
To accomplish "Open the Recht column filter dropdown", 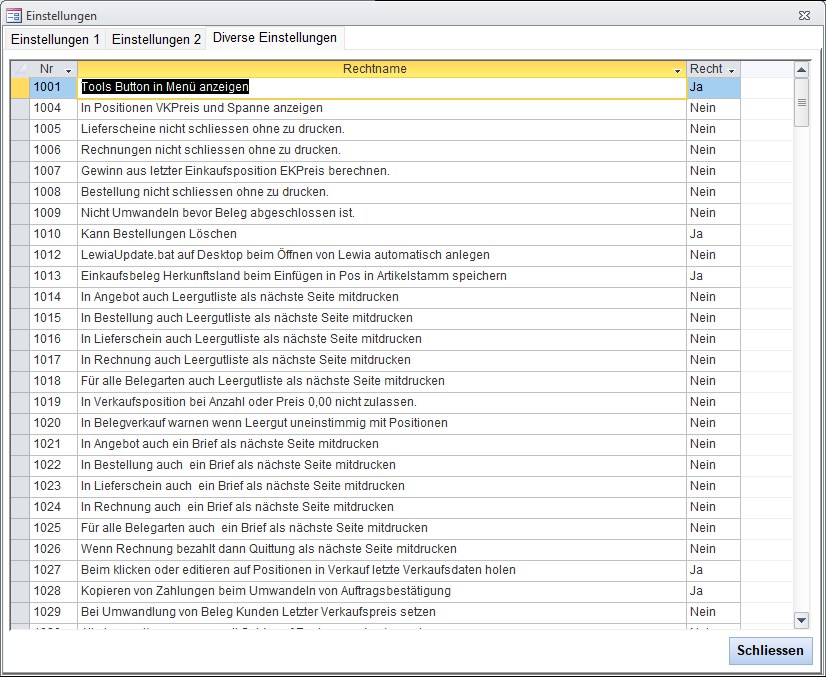I will click(x=731, y=70).
